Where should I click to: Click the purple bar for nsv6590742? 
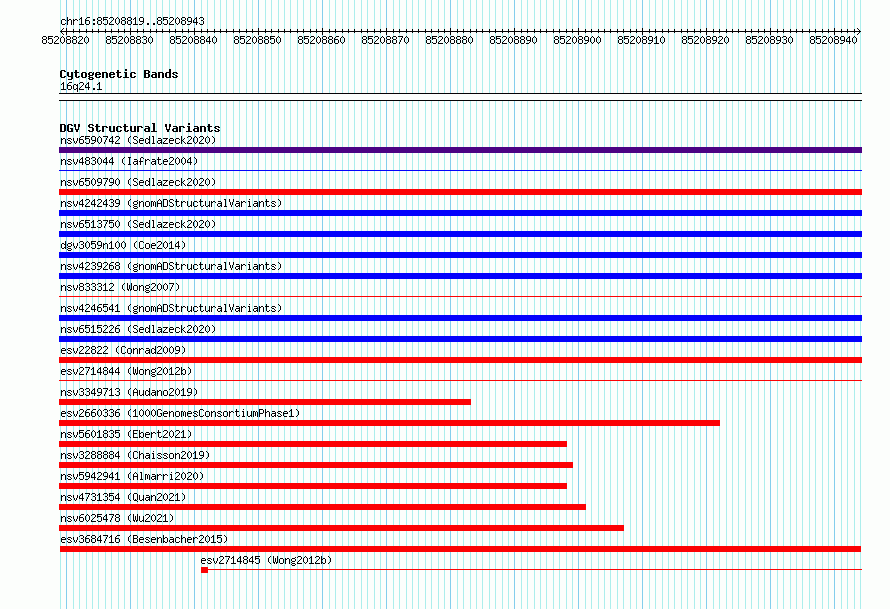pyautogui.click(x=460, y=150)
